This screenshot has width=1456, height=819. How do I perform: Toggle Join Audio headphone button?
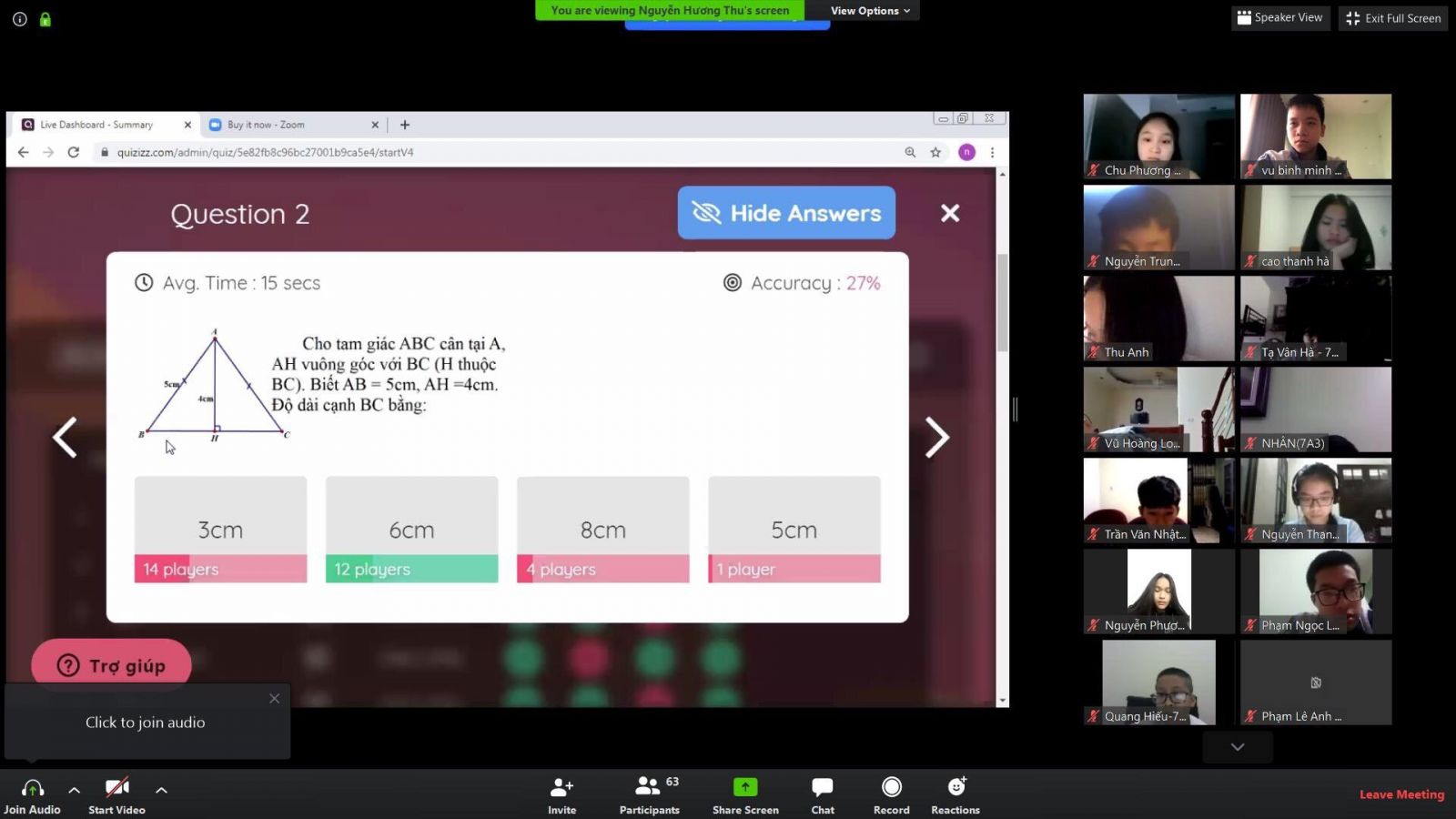point(32,788)
